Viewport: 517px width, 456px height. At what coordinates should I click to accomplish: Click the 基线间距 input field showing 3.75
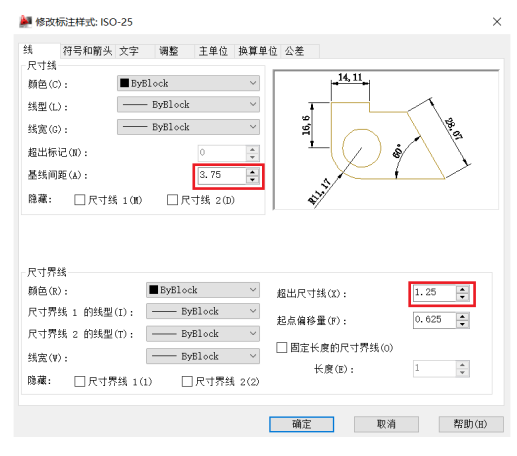click(x=222, y=176)
